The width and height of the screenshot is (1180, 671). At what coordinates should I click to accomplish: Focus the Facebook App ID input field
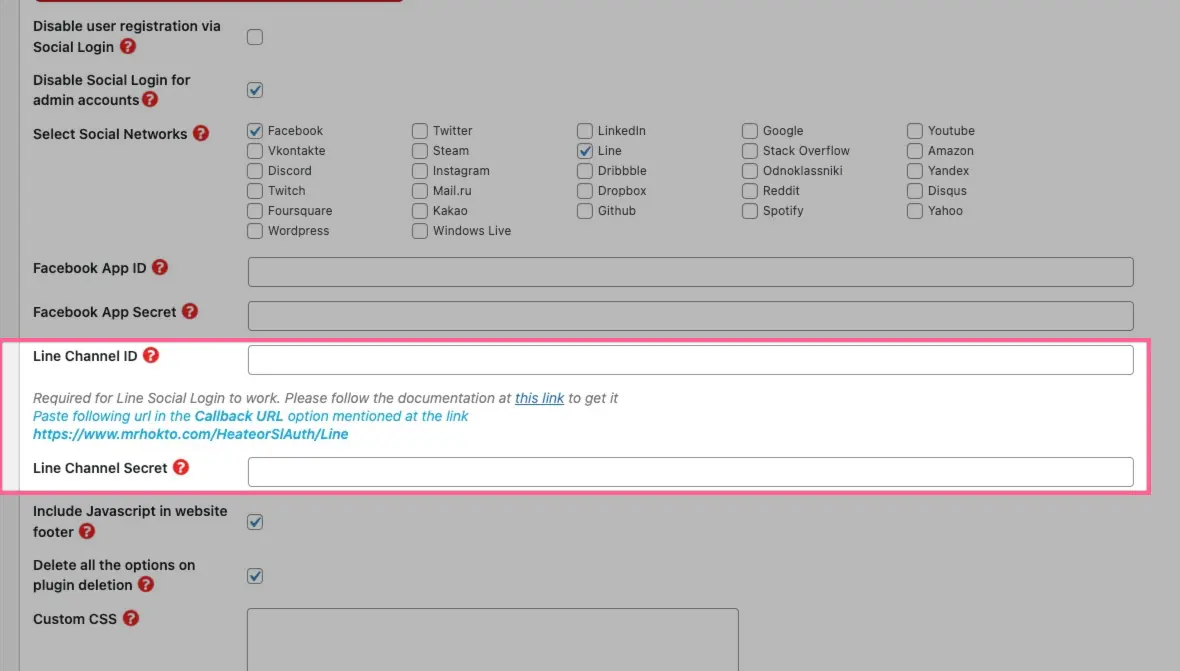click(690, 272)
